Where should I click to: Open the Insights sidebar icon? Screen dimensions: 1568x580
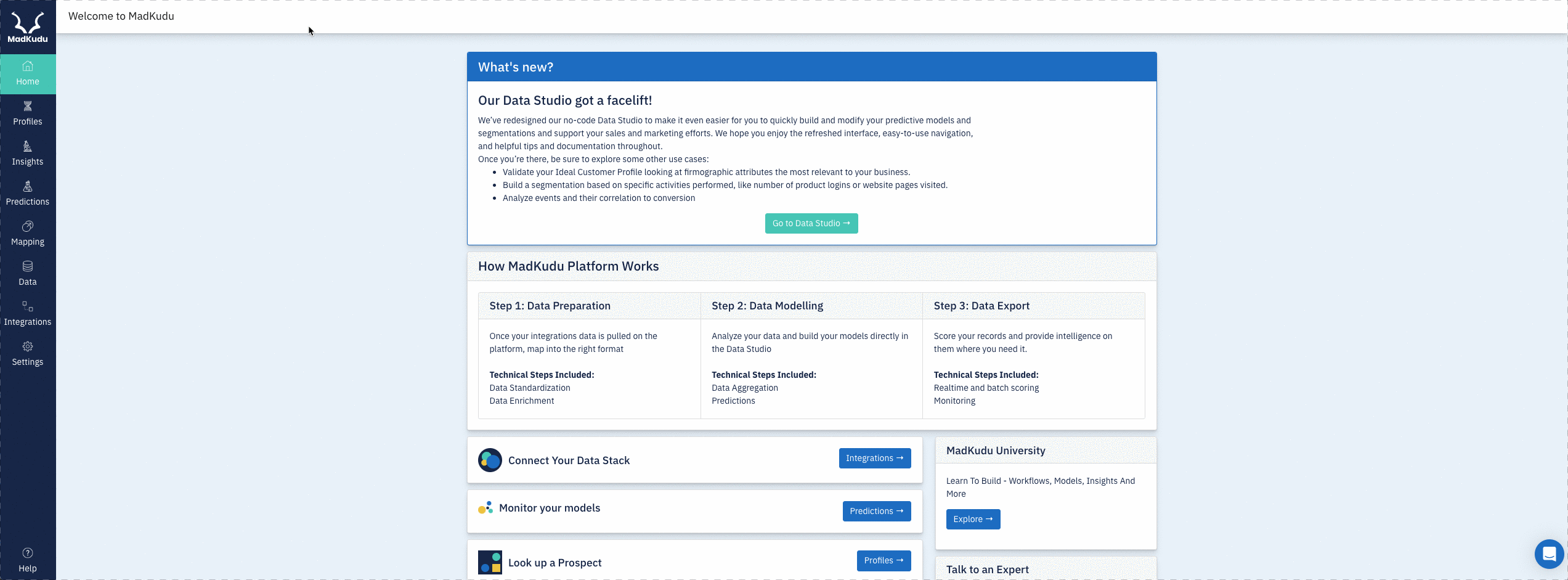click(x=28, y=146)
